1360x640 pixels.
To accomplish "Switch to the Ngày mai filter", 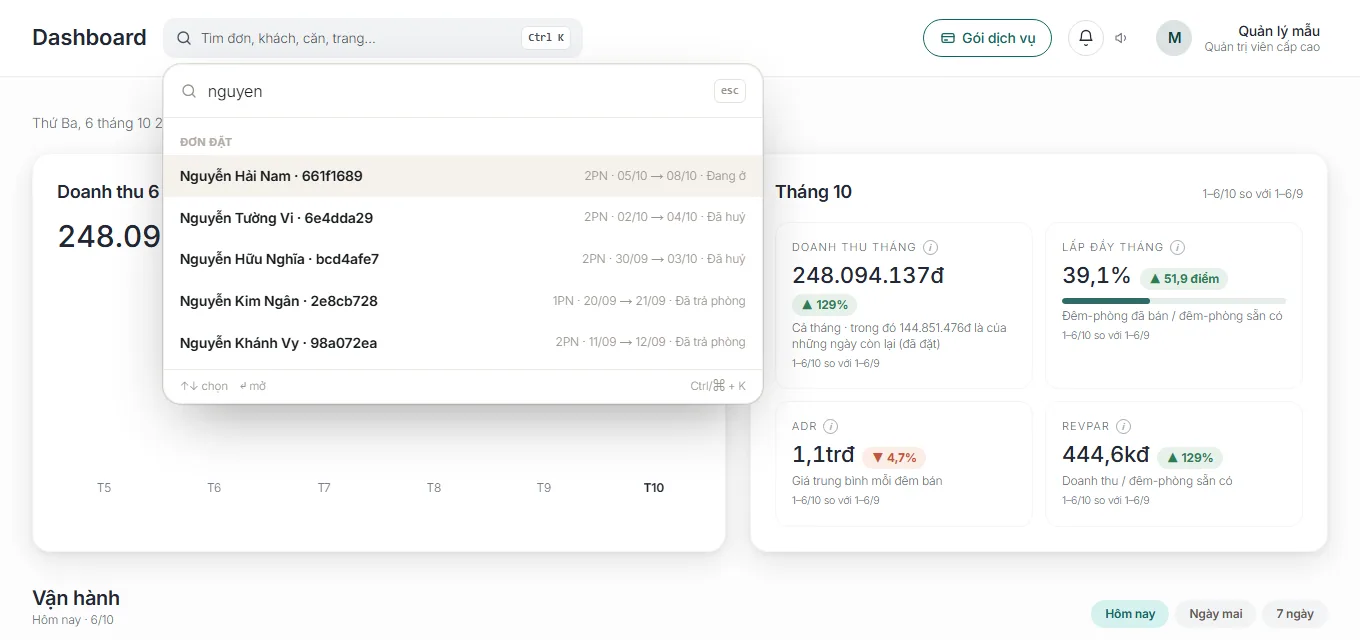I will pyautogui.click(x=1216, y=613).
